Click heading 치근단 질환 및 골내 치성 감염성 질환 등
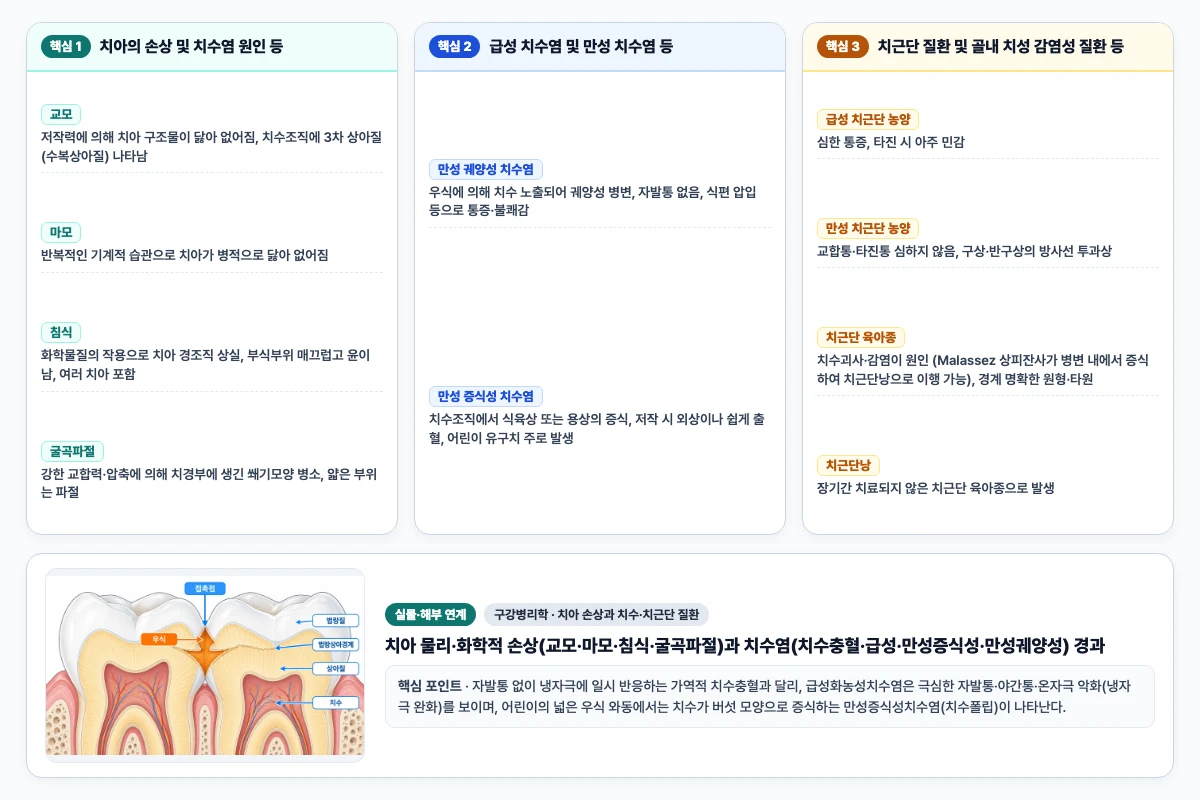Image resolution: width=1200 pixels, height=800 pixels. click(x=1001, y=46)
